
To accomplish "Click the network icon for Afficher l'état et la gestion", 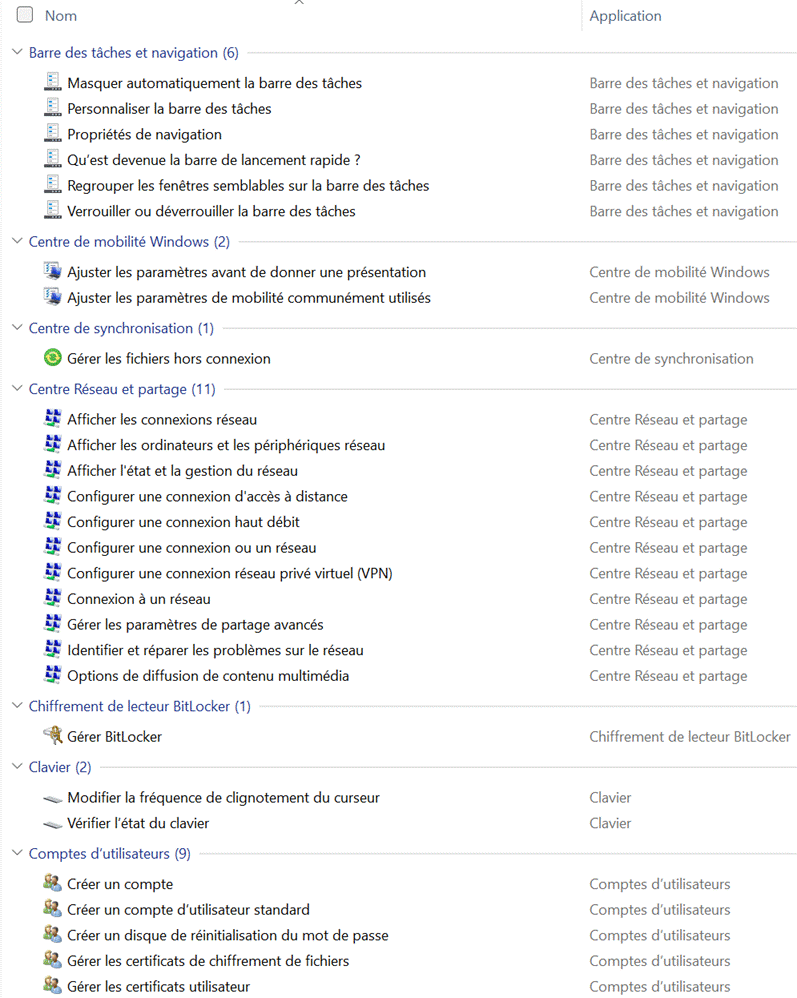I will tap(53, 470).
